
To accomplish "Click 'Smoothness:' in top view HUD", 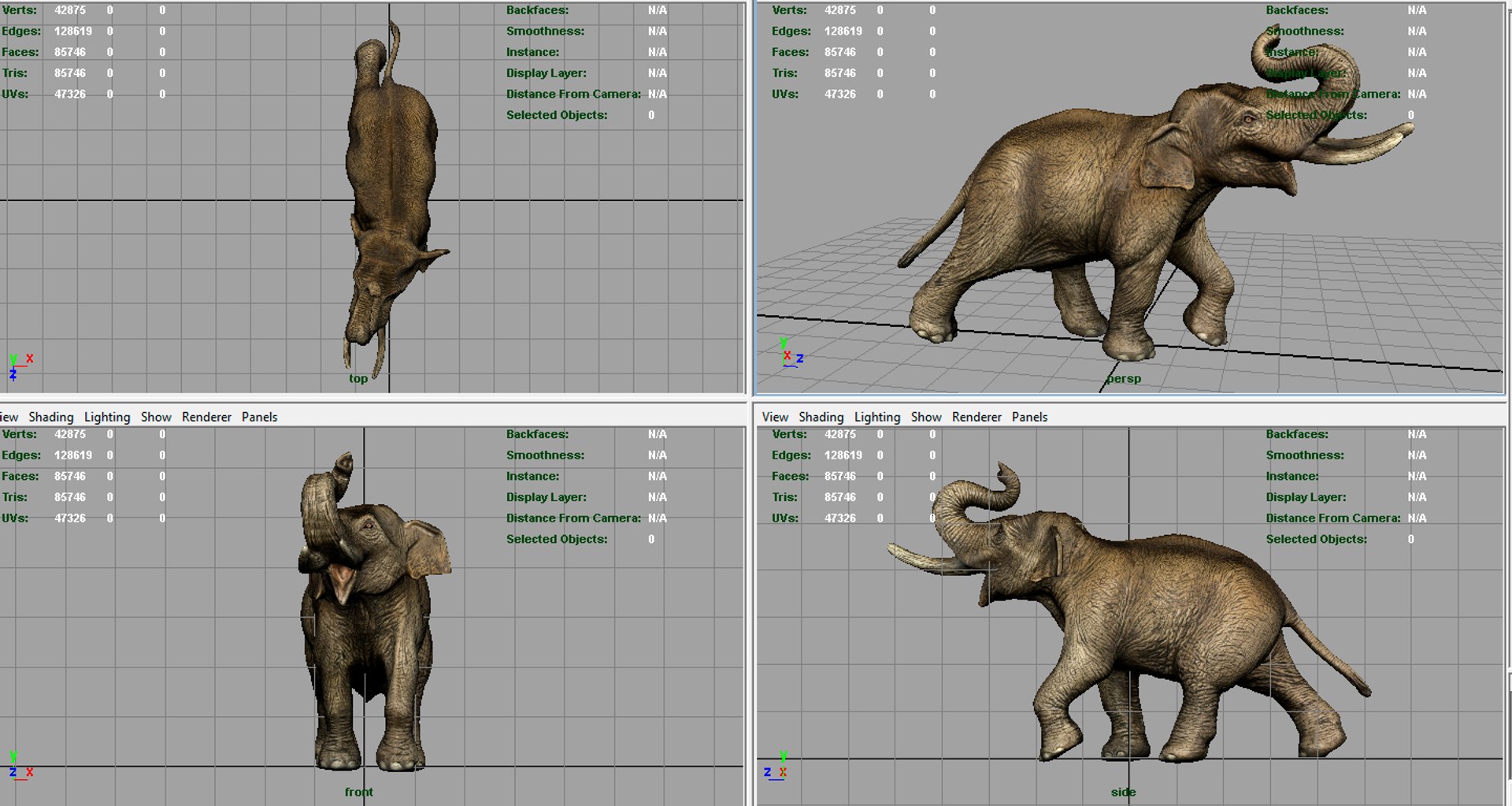I will (545, 31).
